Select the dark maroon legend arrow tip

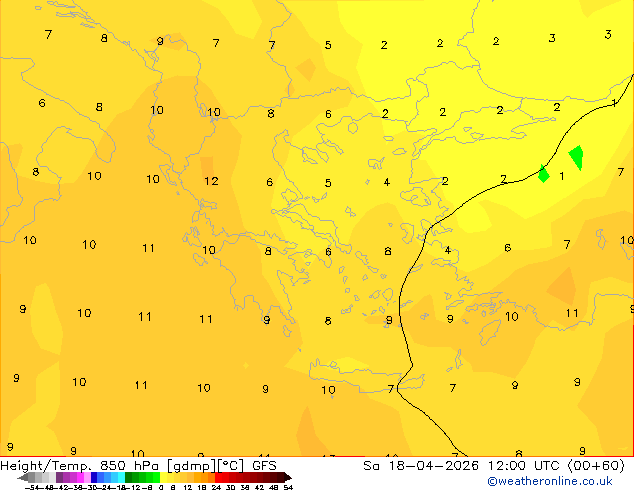click(x=288, y=477)
